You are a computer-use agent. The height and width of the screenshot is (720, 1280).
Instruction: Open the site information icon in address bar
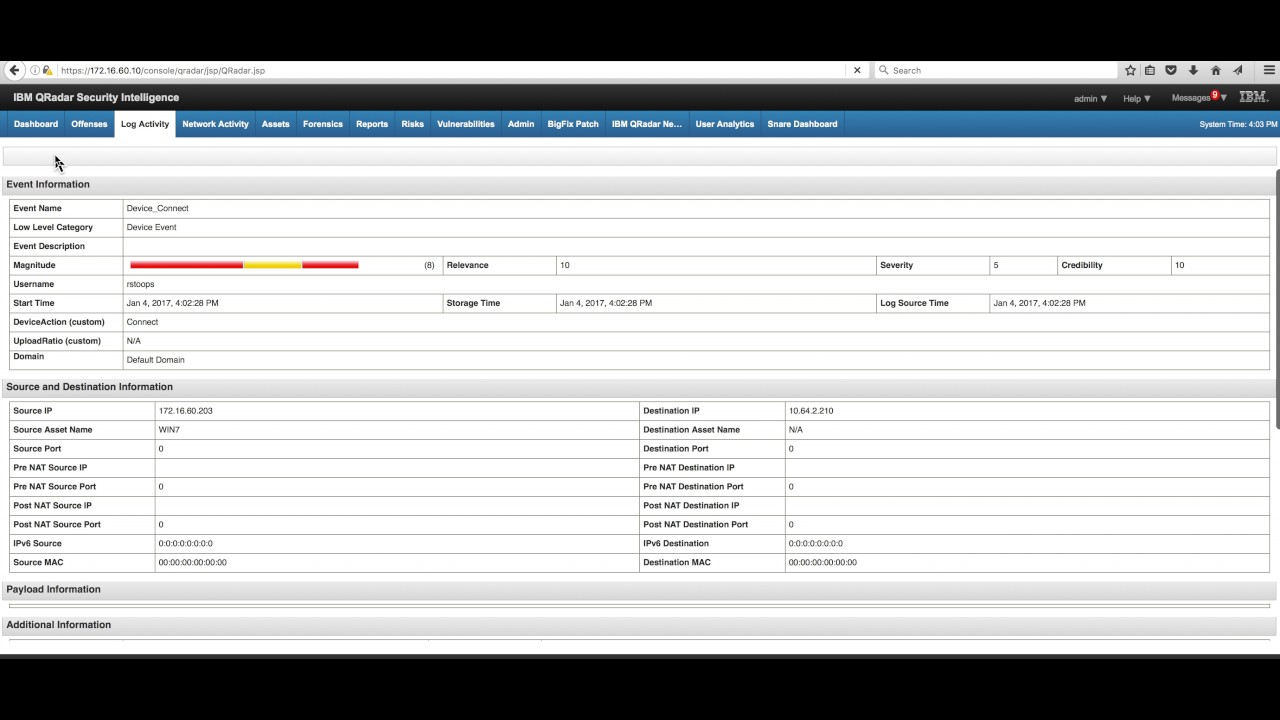pos(35,70)
